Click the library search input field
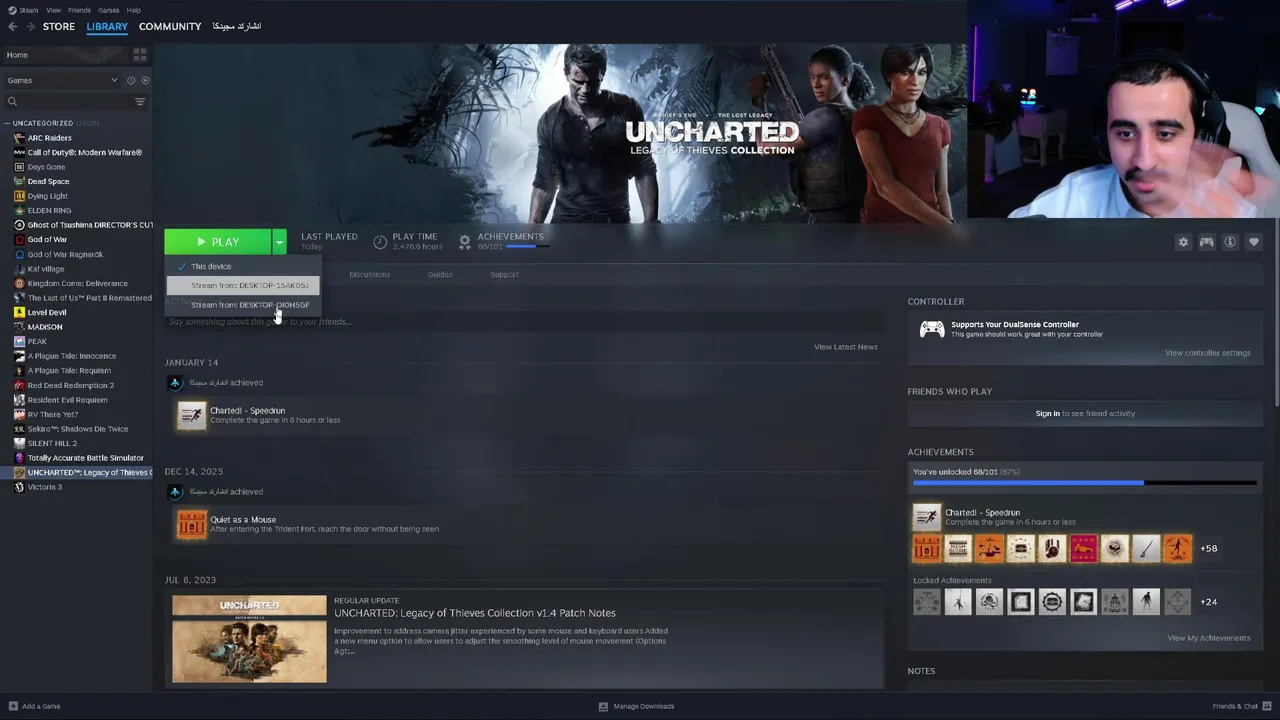The image size is (1280, 720). tap(75, 101)
